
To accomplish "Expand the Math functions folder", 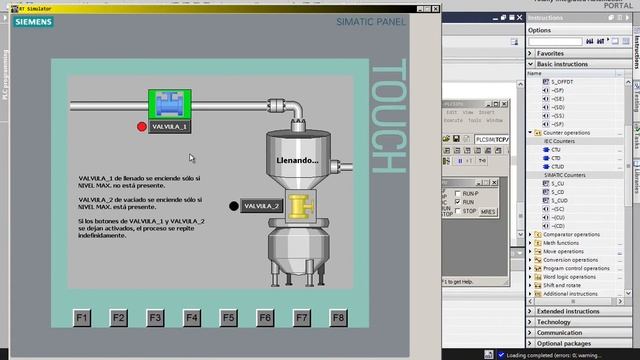I will (x=530, y=243).
